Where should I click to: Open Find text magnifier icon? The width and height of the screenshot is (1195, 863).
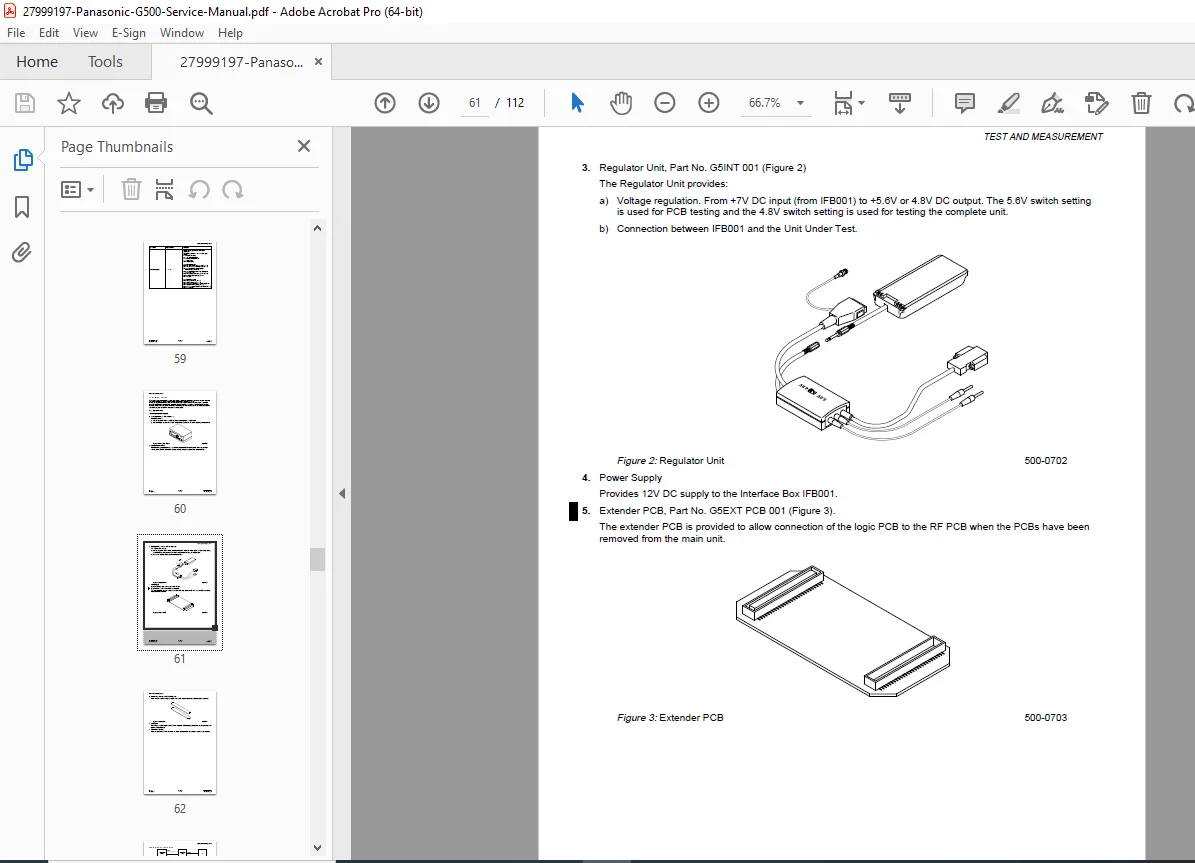pos(201,103)
